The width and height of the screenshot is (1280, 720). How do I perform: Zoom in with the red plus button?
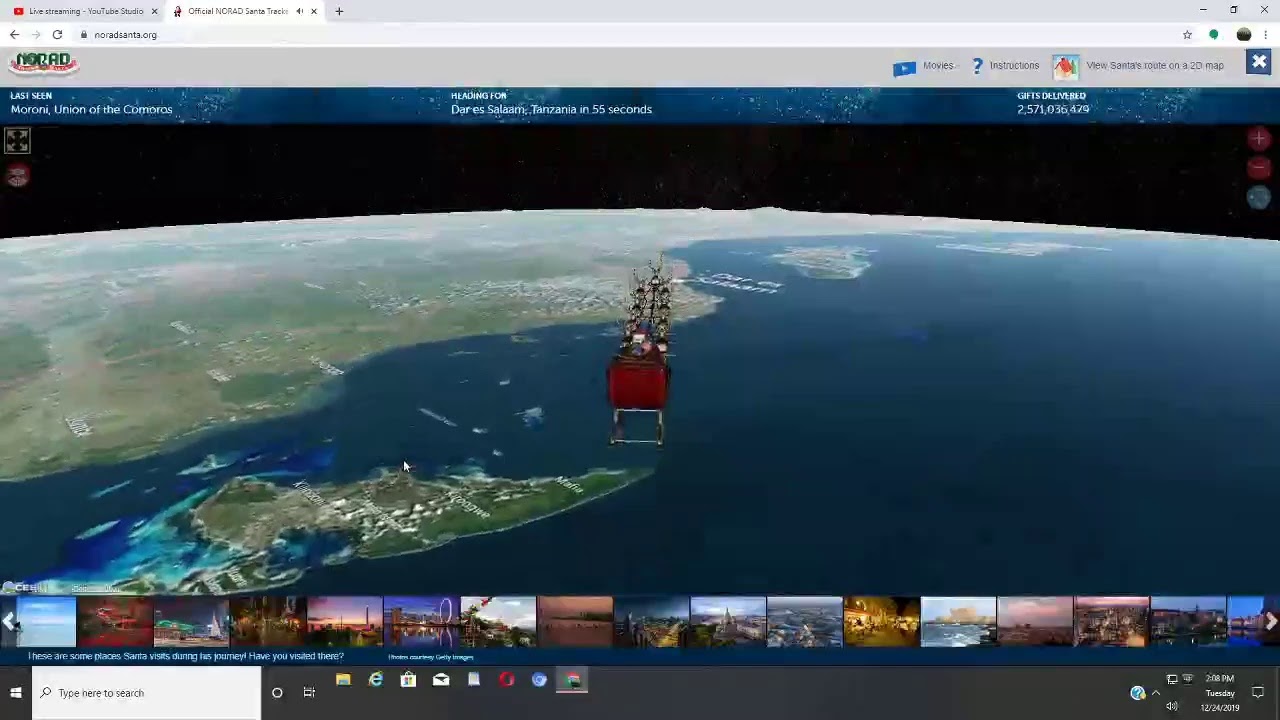[1259, 138]
